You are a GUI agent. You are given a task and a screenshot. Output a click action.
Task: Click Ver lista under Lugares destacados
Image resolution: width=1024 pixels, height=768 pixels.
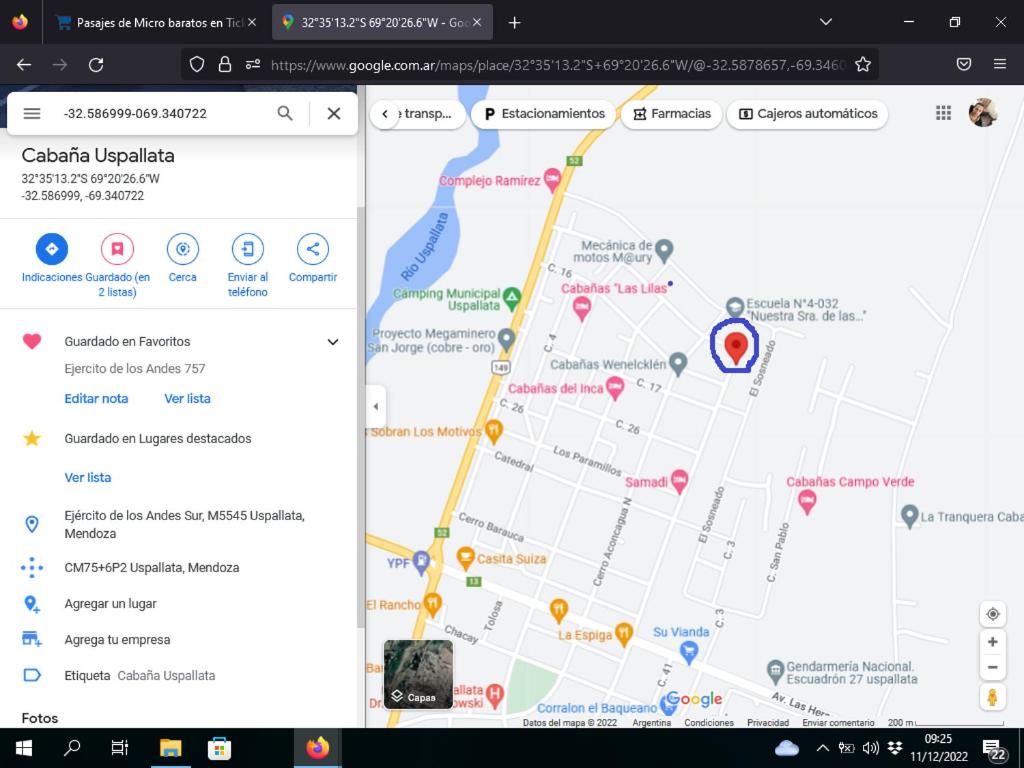88,477
